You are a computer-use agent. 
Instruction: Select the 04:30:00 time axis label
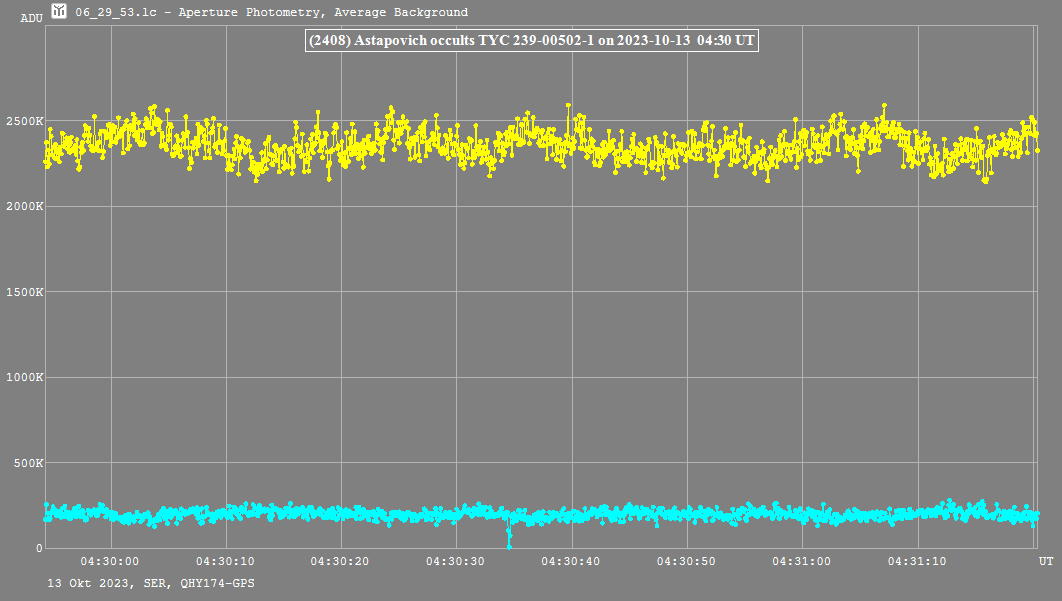pos(110,562)
